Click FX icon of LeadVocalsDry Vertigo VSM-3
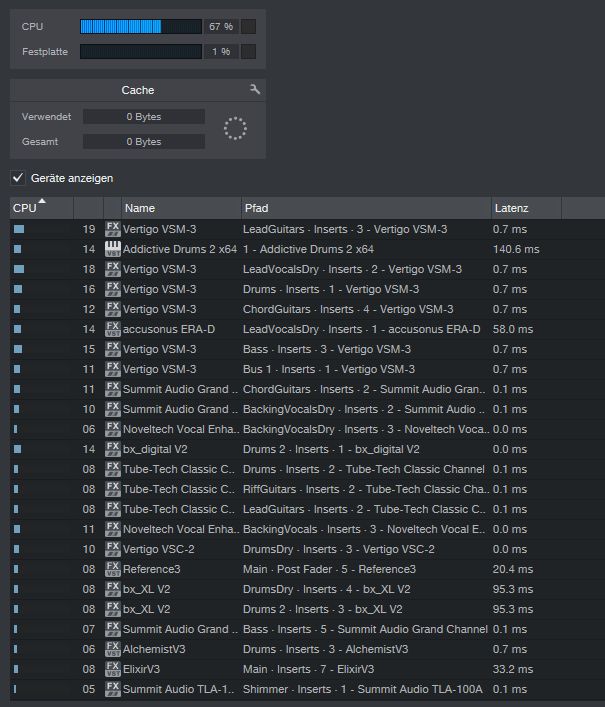 [113, 269]
